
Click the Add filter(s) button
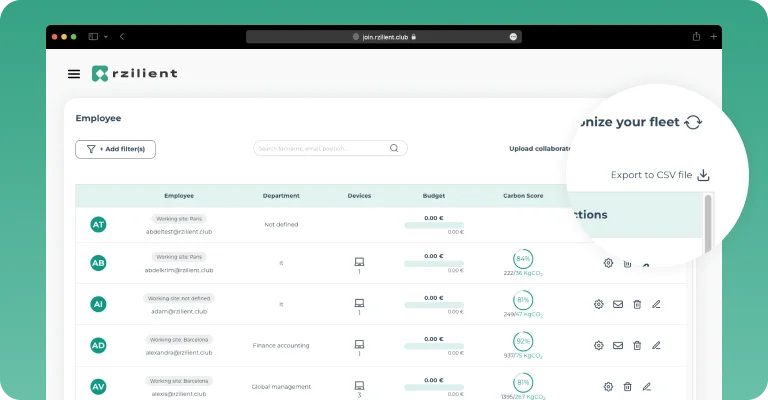tap(116, 149)
